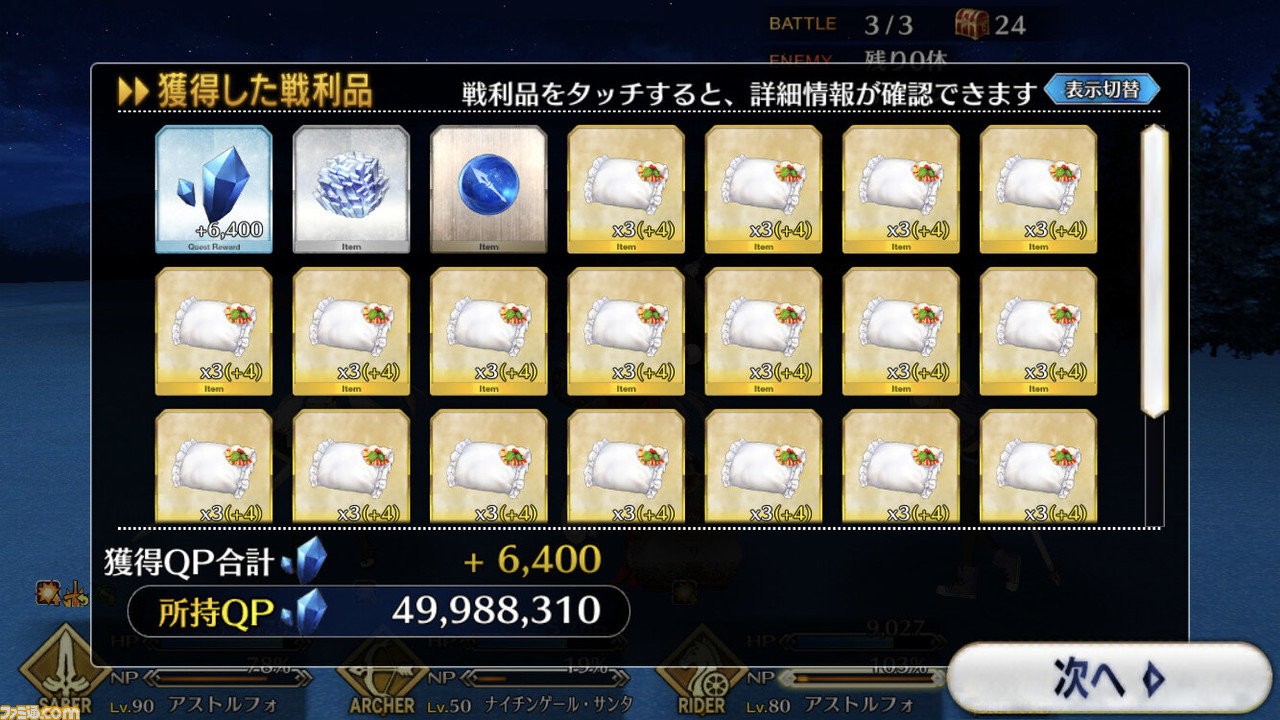The height and width of the screenshot is (720, 1280).
Task: Tap the QP crystal icon beside 獲得QP合計
Action: [305, 561]
